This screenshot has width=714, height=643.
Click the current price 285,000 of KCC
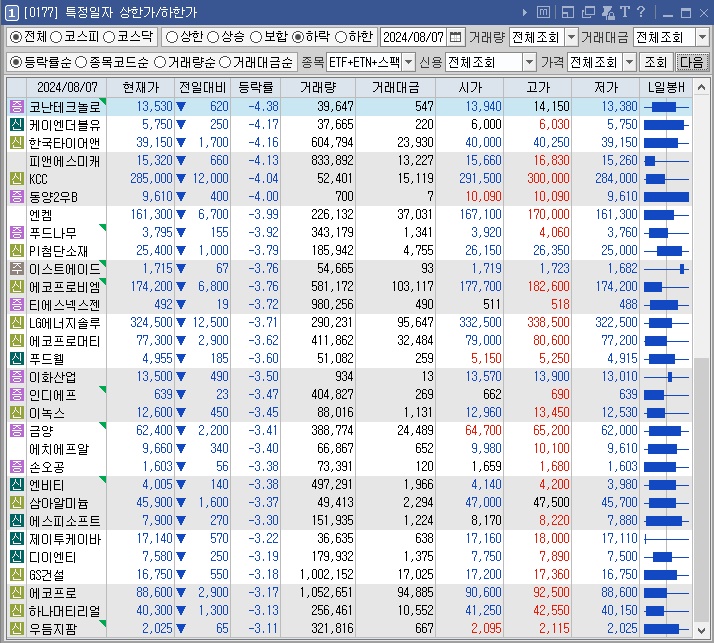pos(151,179)
